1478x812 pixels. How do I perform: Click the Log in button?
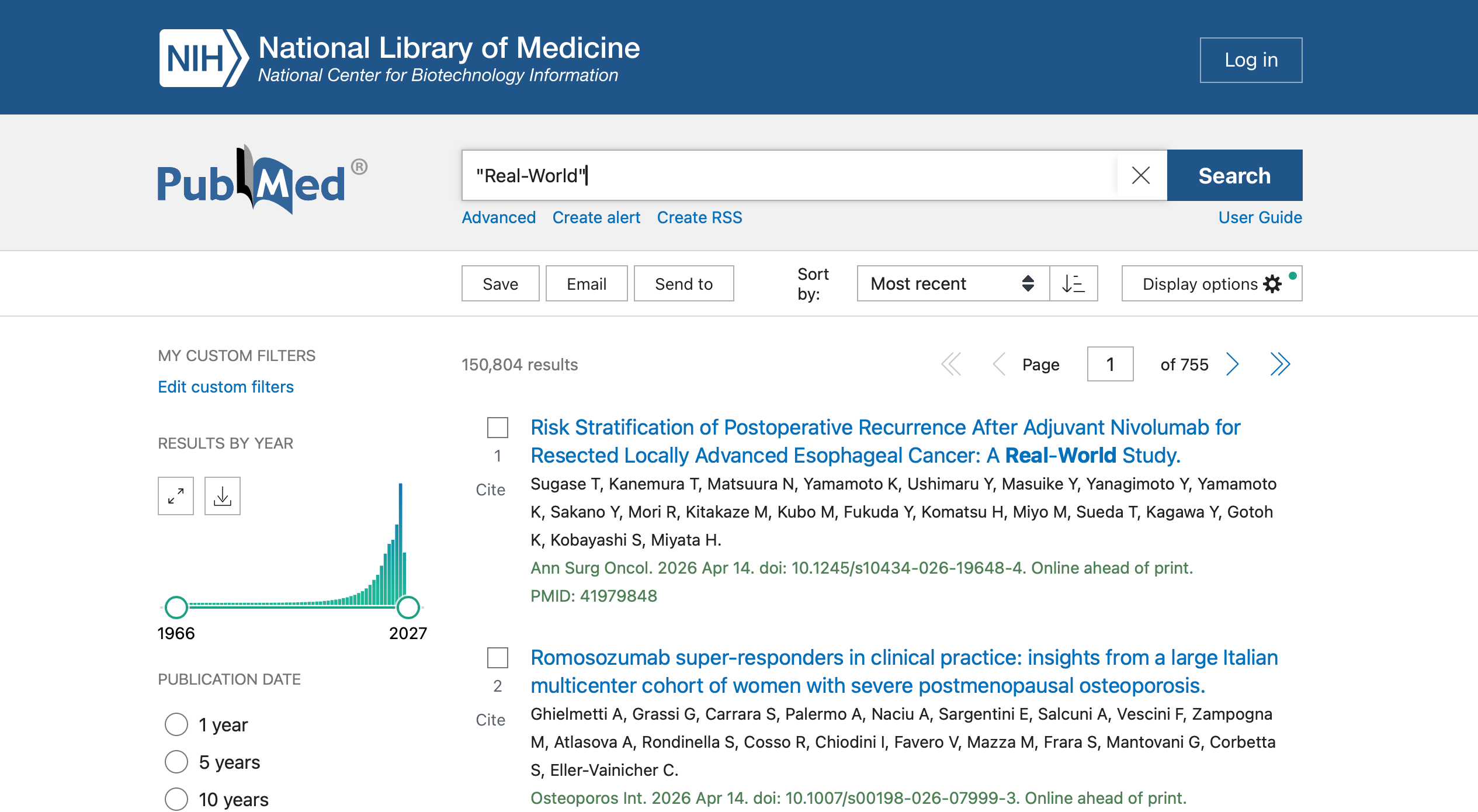(1251, 60)
